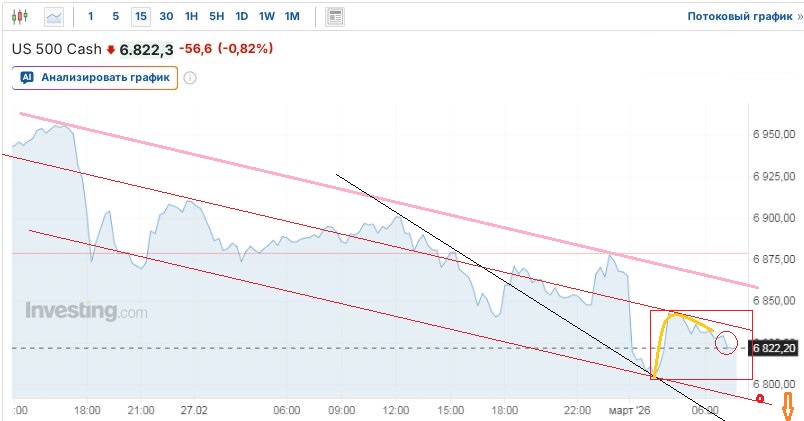Switch to the 1H timeframe
The width and height of the screenshot is (804, 421).
pos(192,16)
